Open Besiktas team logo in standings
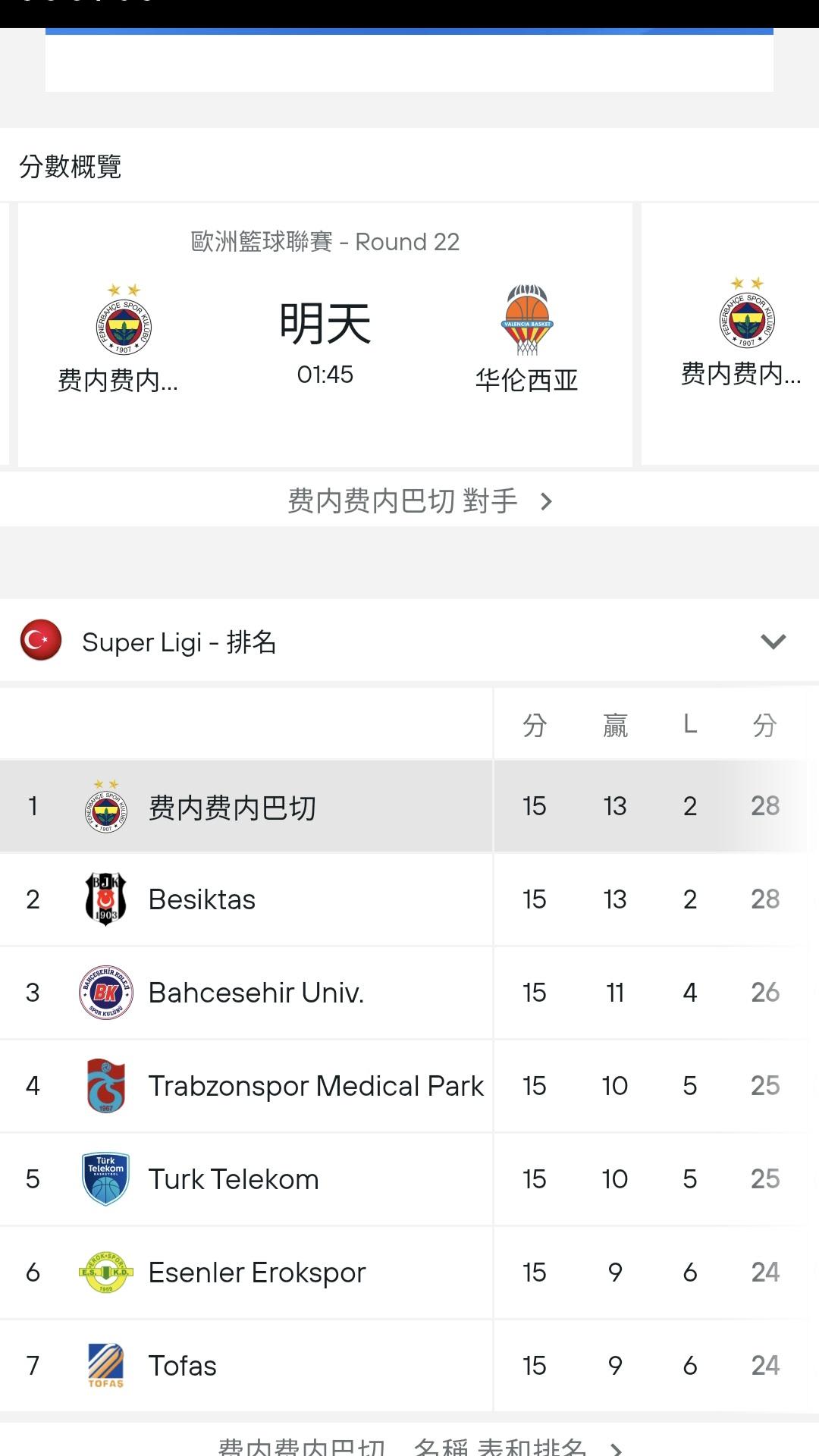 tap(106, 899)
